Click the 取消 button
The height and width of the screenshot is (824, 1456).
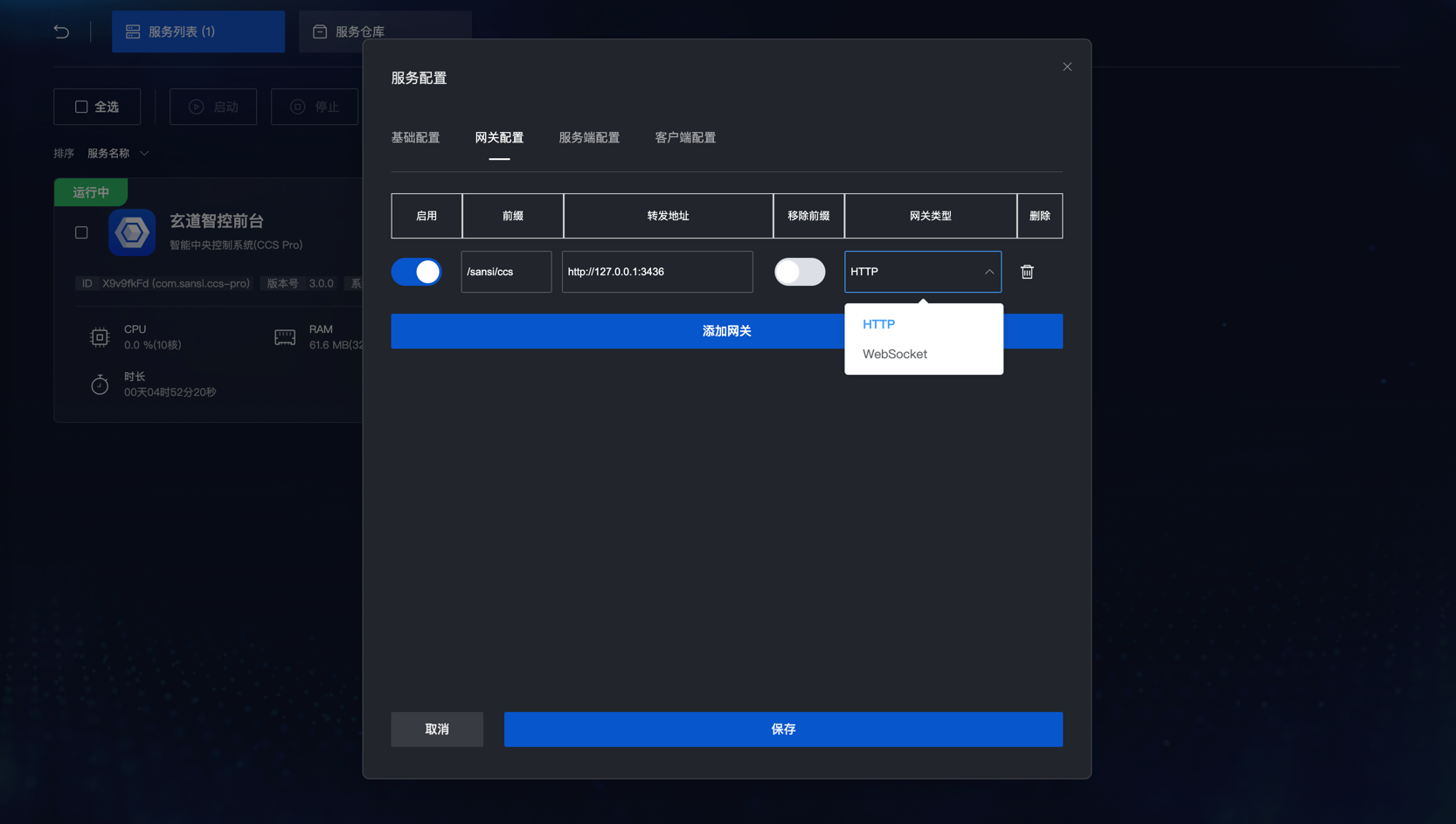(x=437, y=729)
